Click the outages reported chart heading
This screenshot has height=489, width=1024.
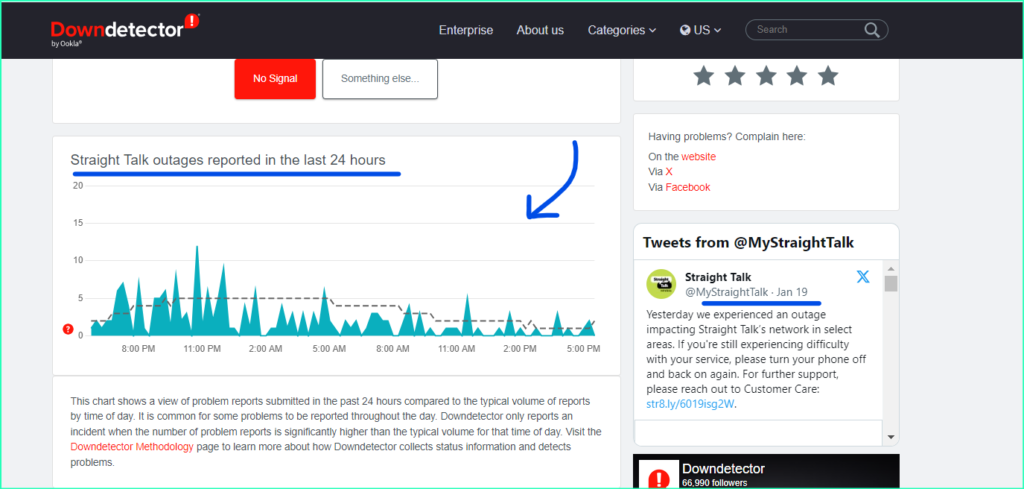(x=228, y=159)
